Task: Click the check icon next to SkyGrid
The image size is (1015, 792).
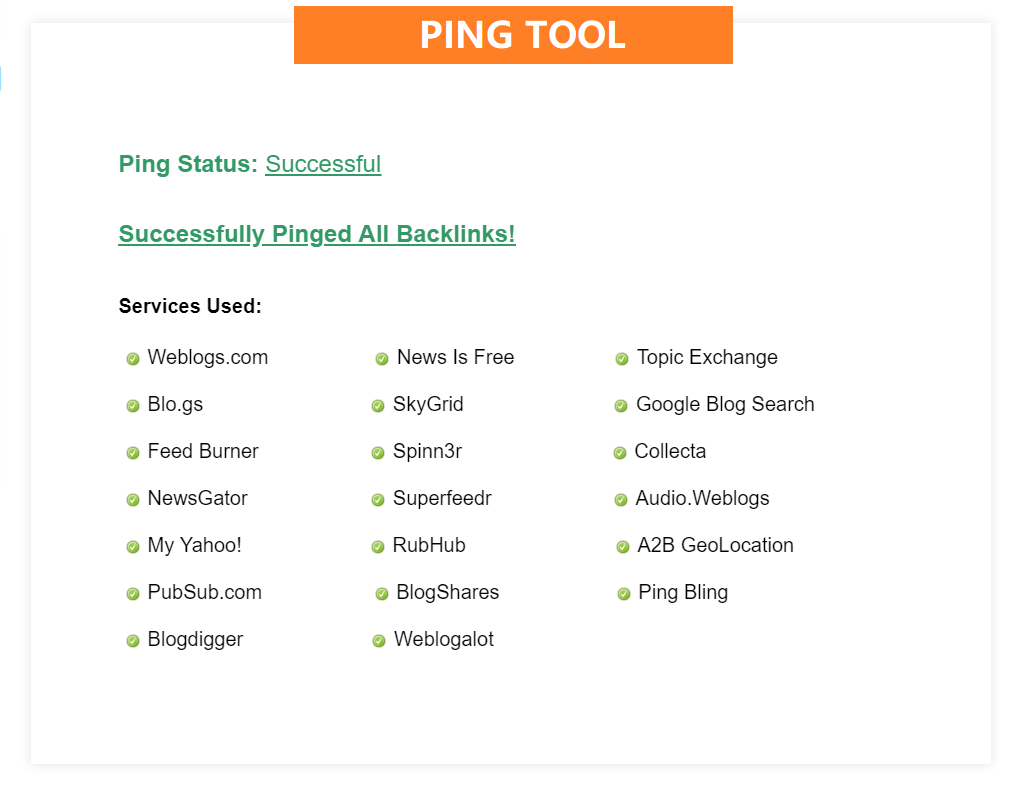Action: 378,406
